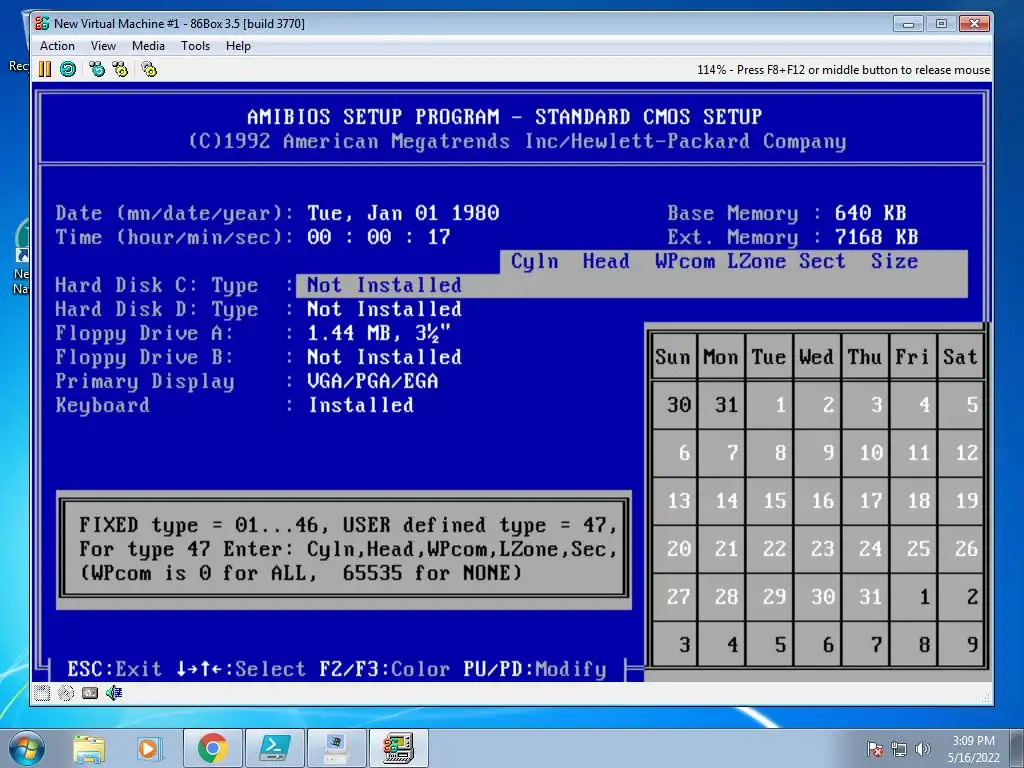This screenshot has height=768, width=1024.
Task: Click calendar day 27
Action: pos(679,597)
